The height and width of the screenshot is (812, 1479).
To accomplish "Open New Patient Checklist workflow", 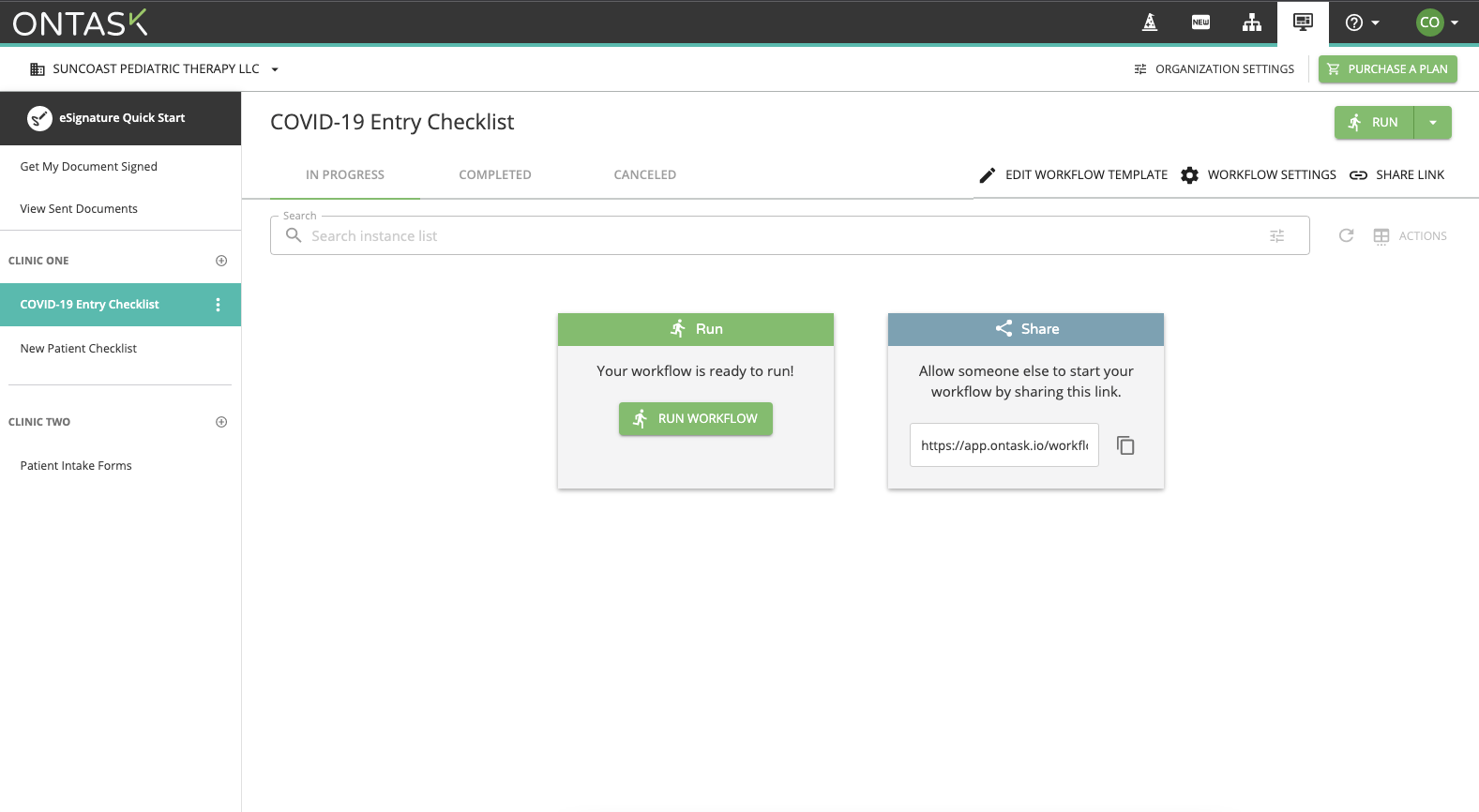I will pyautogui.click(x=79, y=349).
